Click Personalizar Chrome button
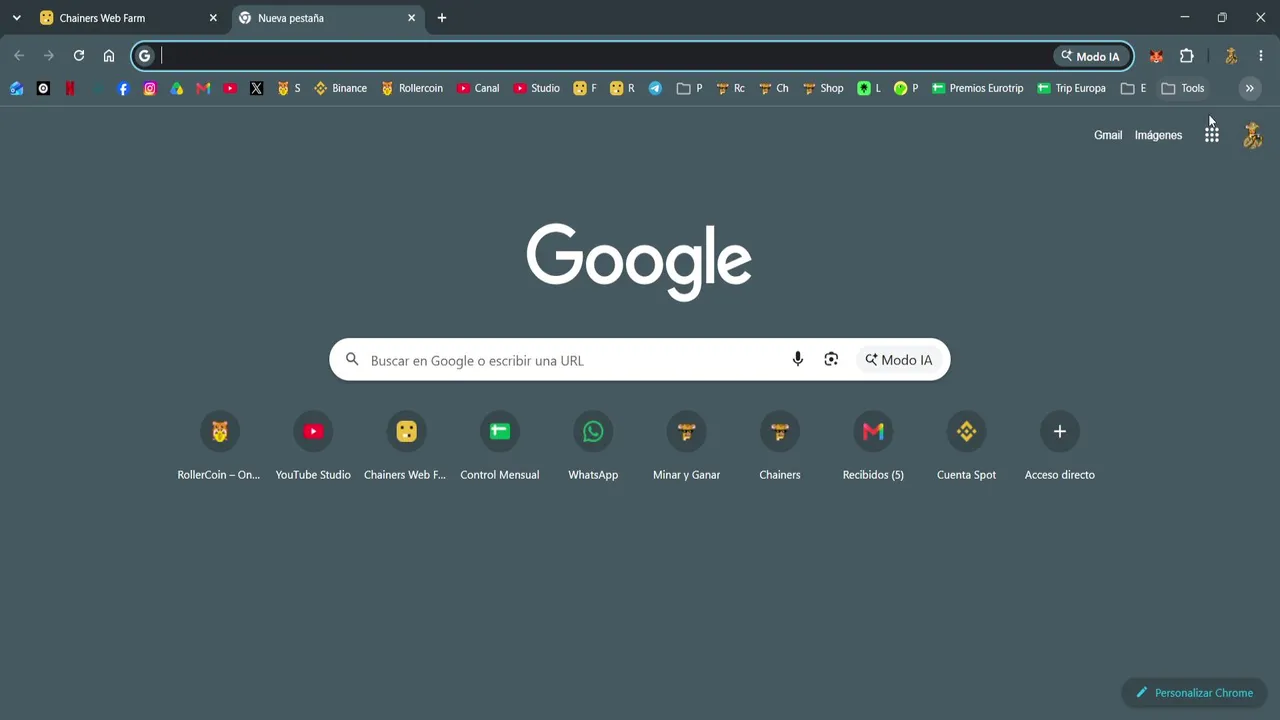Screen dimensions: 1280x720 [x=1195, y=693]
